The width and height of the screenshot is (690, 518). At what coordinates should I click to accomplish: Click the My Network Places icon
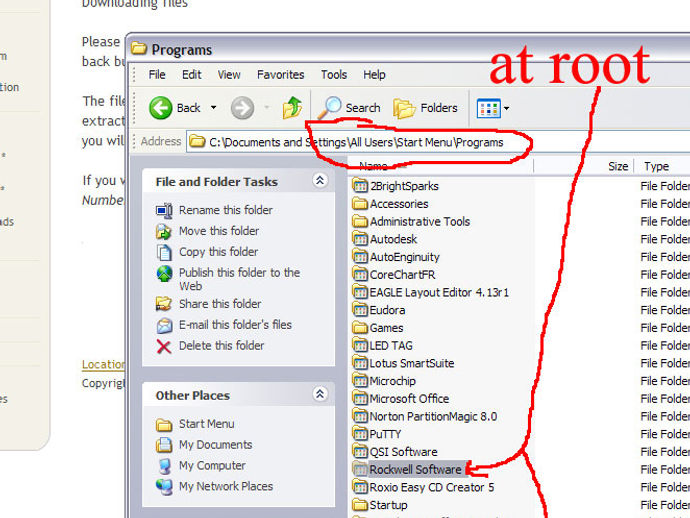pos(164,487)
